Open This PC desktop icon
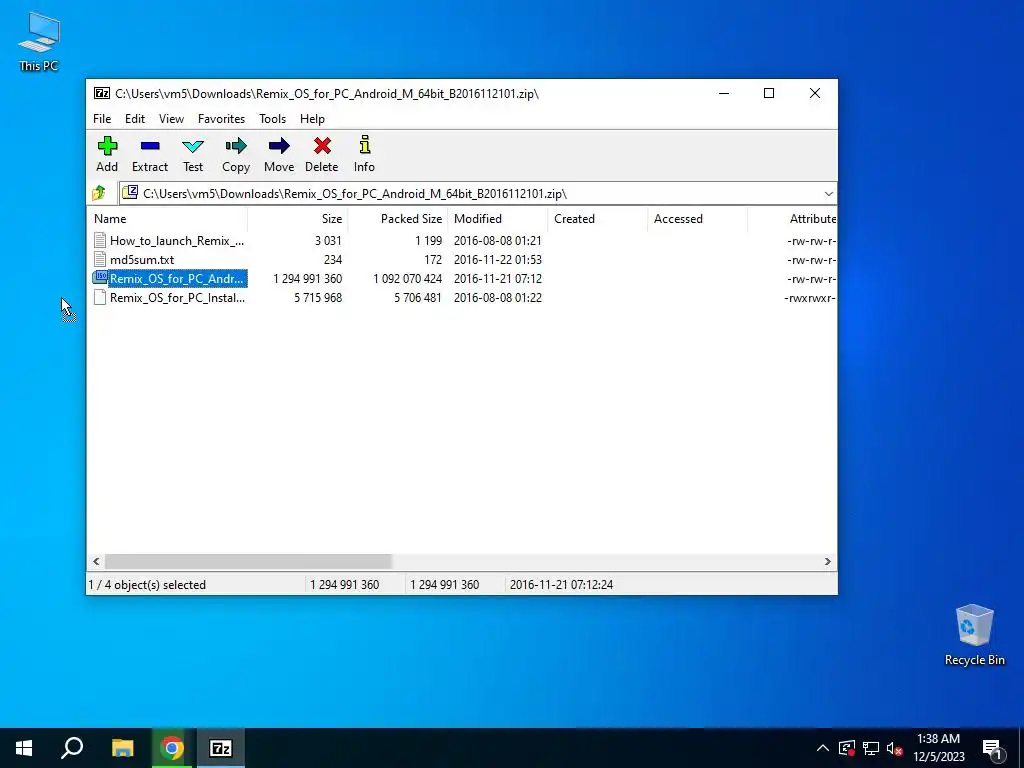Screen dimensions: 1024x768 (39, 41)
